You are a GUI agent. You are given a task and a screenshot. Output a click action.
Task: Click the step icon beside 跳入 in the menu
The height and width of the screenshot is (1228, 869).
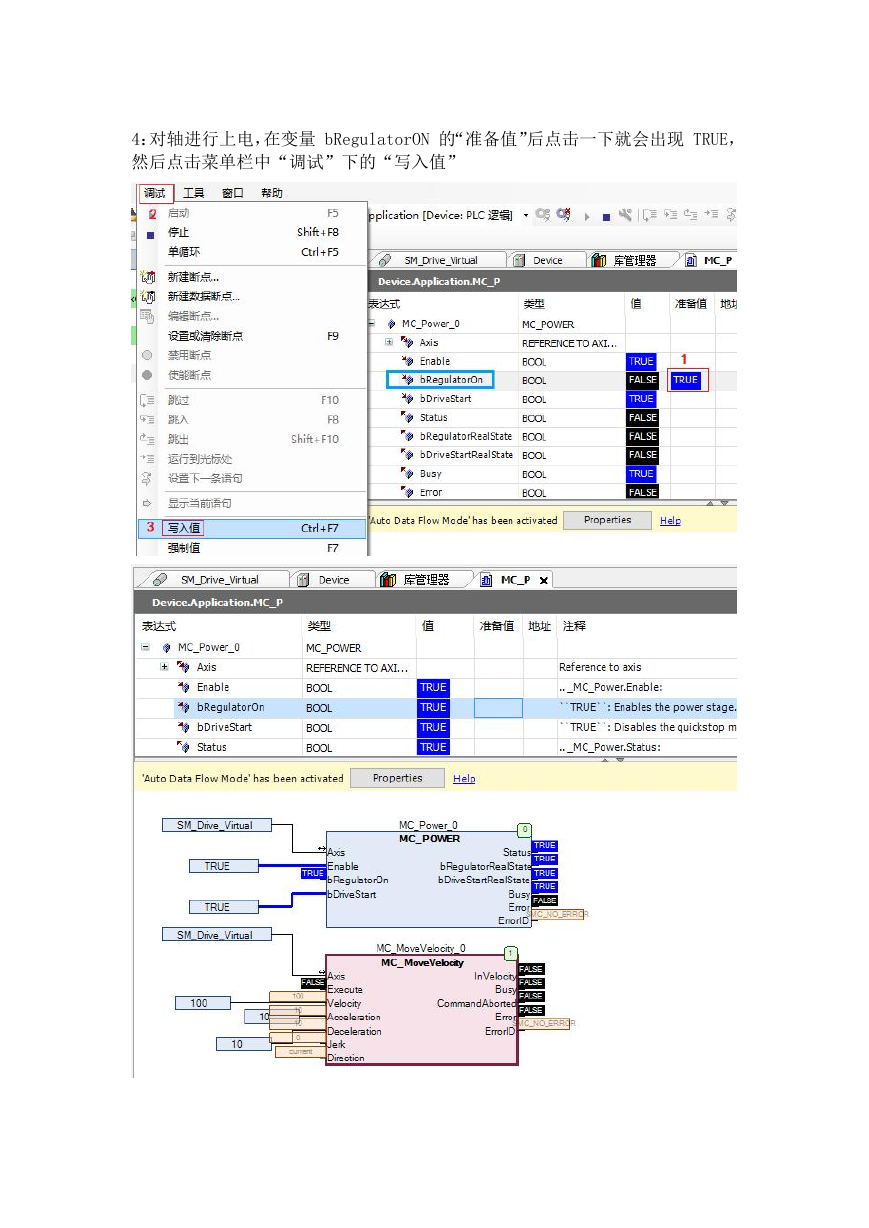point(148,419)
